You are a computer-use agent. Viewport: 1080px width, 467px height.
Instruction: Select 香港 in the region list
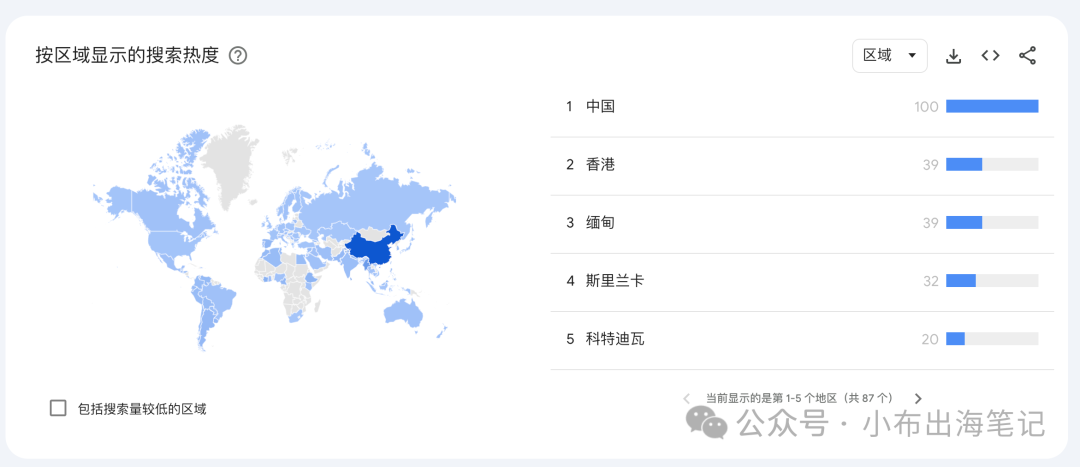click(600, 164)
